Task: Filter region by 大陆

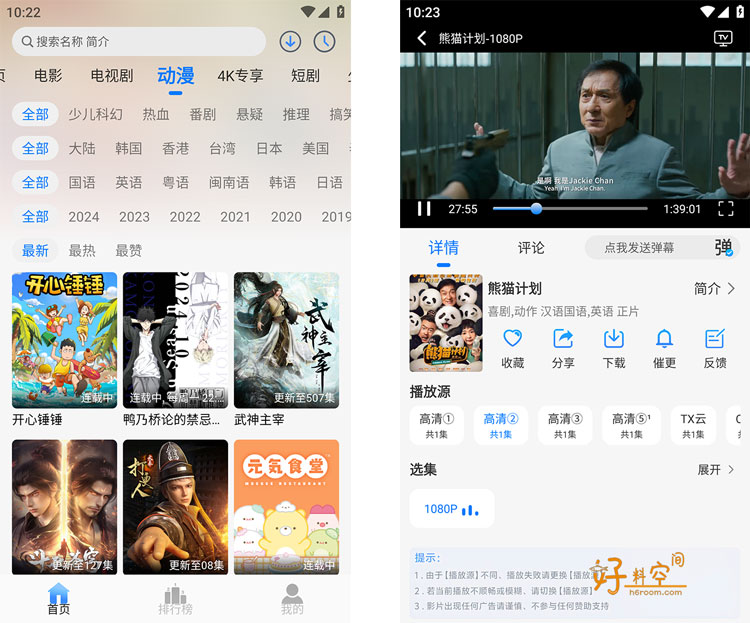Action: coord(82,148)
